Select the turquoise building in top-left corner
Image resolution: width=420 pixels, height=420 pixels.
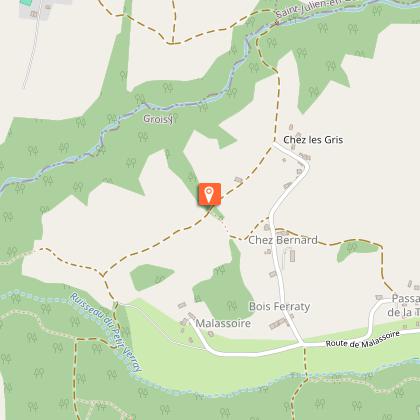click(26, 2)
